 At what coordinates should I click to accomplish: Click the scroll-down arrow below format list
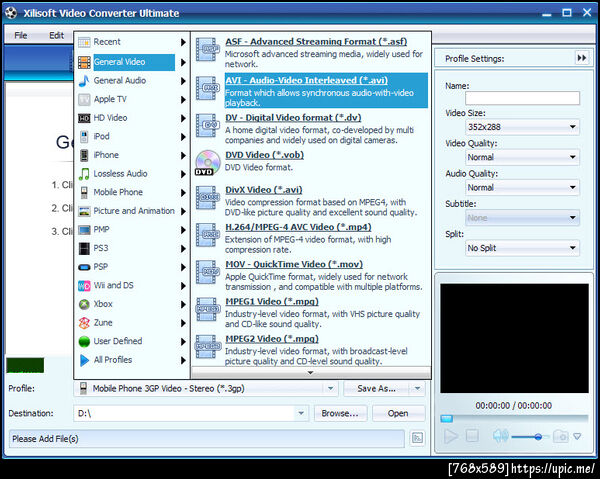[311, 372]
